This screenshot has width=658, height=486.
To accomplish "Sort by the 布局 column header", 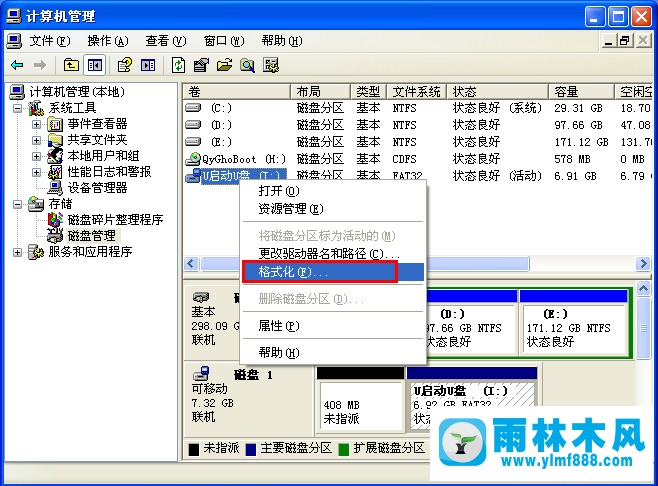I will click(x=320, y=91).
